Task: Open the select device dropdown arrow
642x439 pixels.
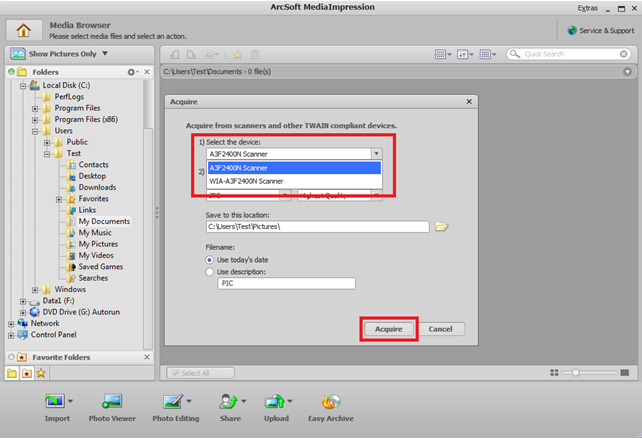Action: (376, 154)
